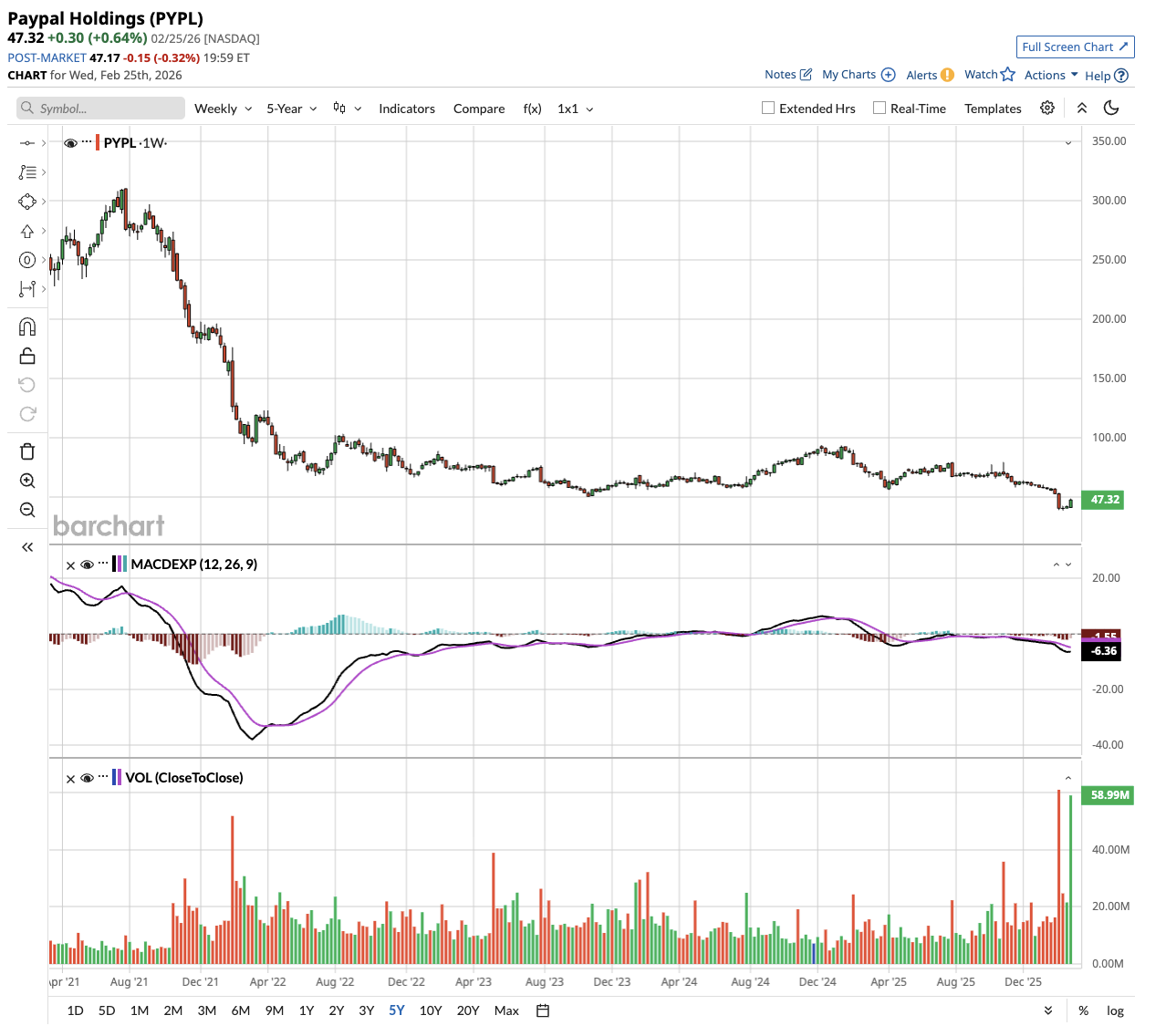Open the f(x) expressions menu
Image resolution: width=1166 pixels, height=1036 pixels.
coord(532,109)
